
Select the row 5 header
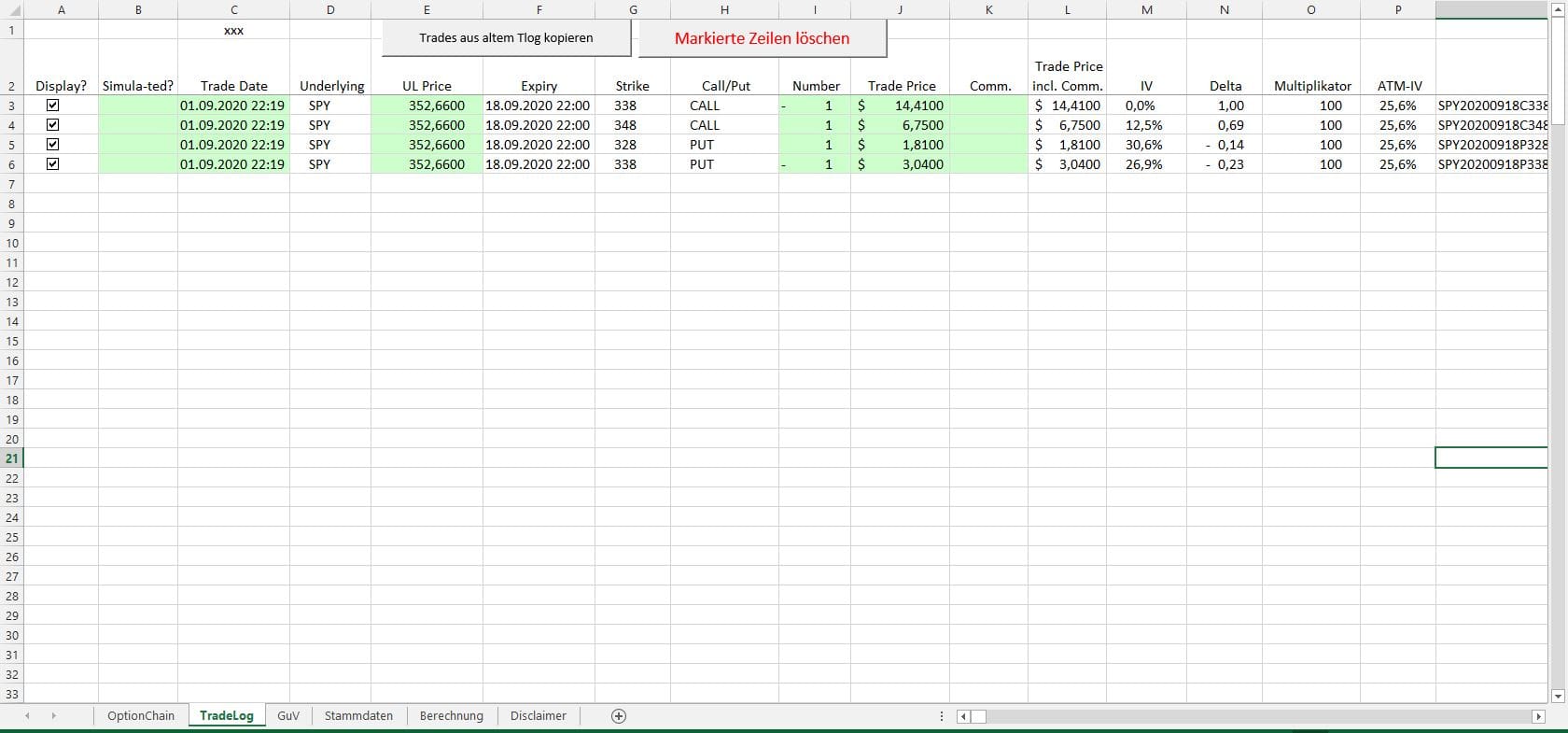[11, 145]
